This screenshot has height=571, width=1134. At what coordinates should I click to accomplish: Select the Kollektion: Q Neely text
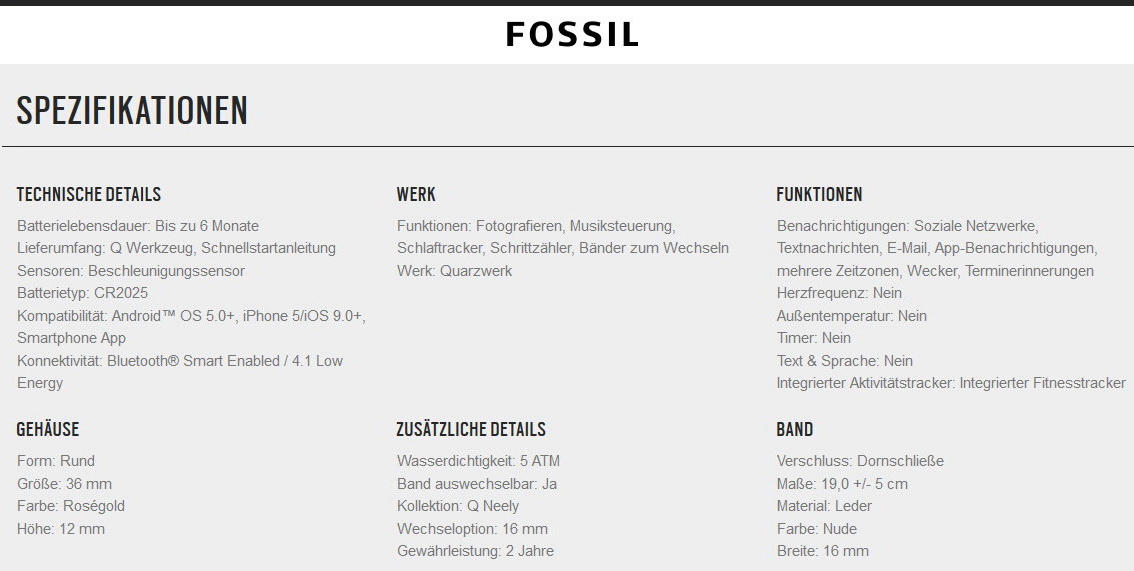click(458, 506)
